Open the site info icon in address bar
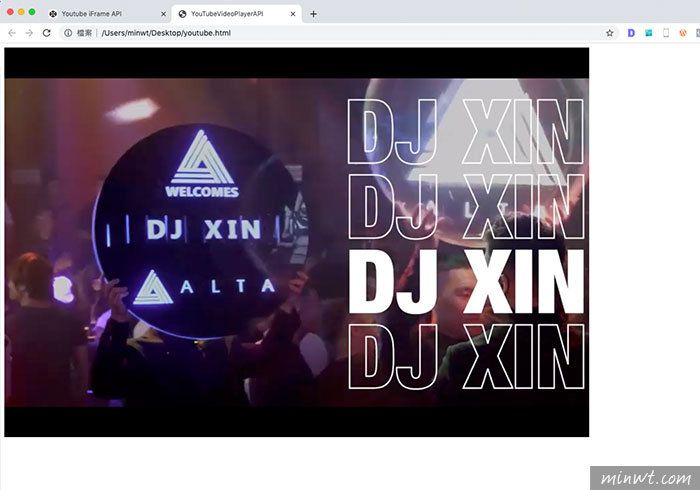This screenshot has width=700, height=490. pyautogui.click(x=68, y=33)
